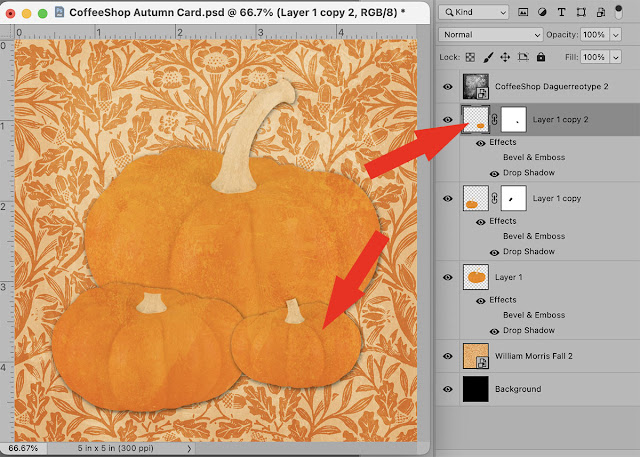Filter layers by pixel layer icon
Viewport: 640px width, 457px height.
(x=523, y=12)
